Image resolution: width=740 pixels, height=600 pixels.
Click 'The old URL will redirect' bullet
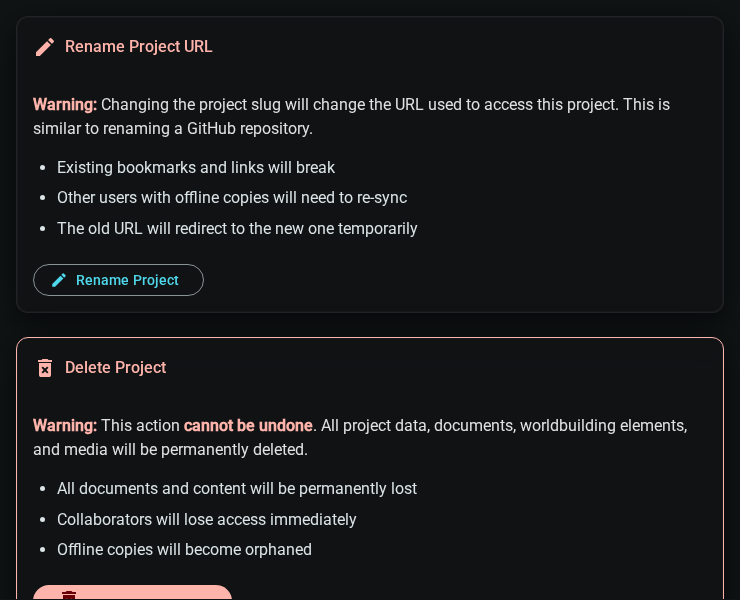coord(237,228)
